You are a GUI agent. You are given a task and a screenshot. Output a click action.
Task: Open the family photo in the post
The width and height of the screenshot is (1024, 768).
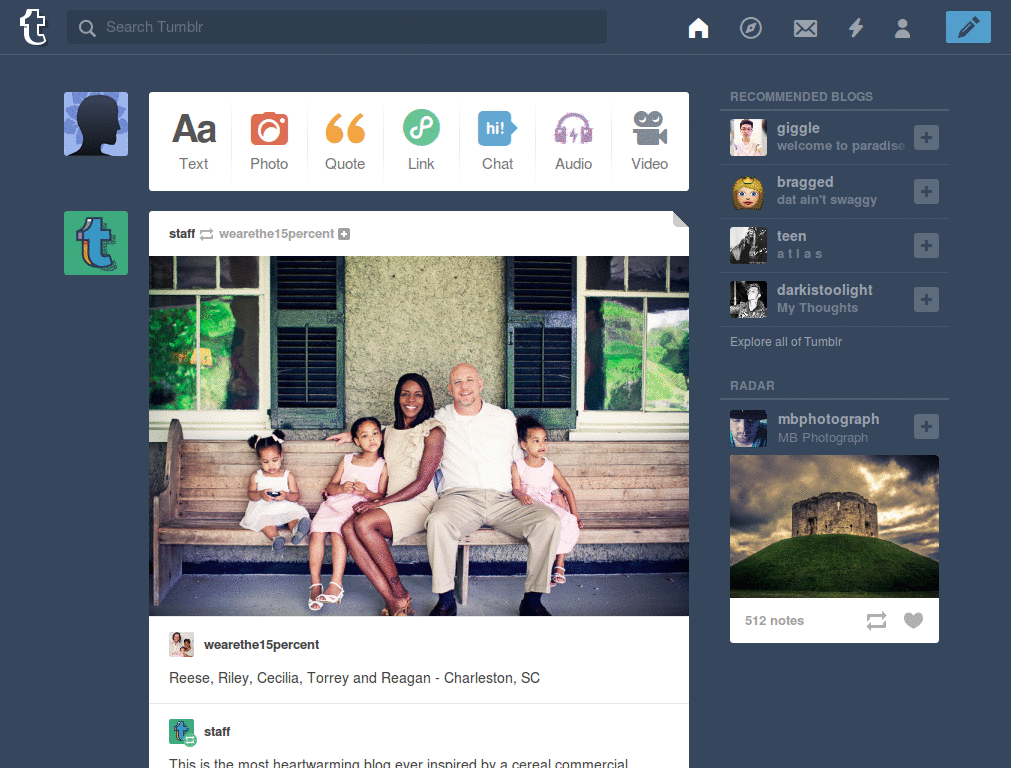[x=419, y=436]
